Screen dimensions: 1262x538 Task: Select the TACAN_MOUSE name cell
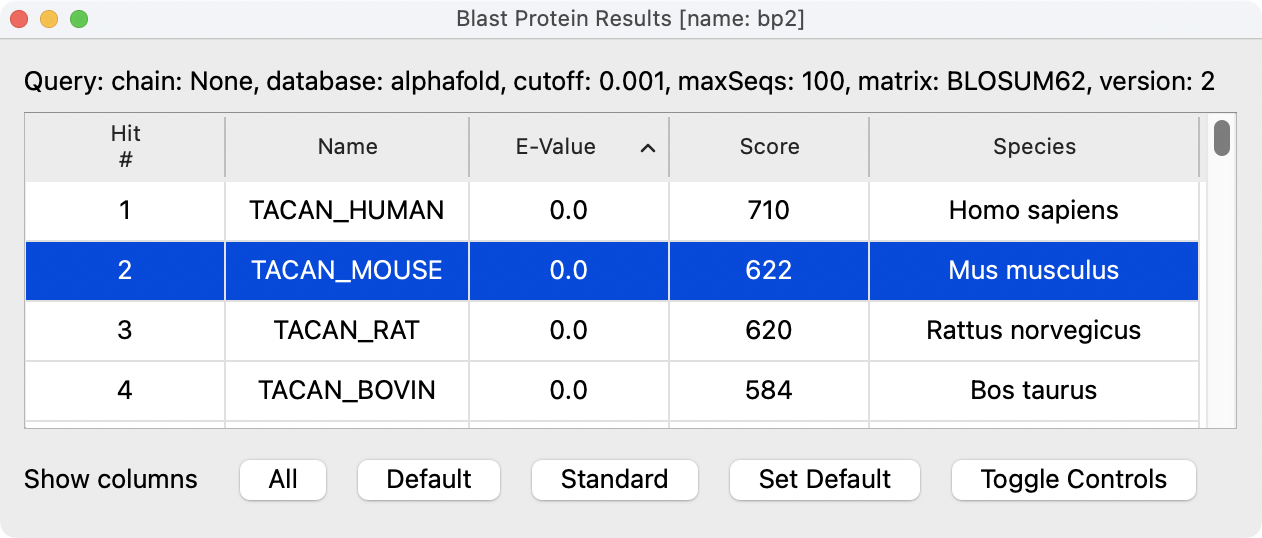pos(347,271)
